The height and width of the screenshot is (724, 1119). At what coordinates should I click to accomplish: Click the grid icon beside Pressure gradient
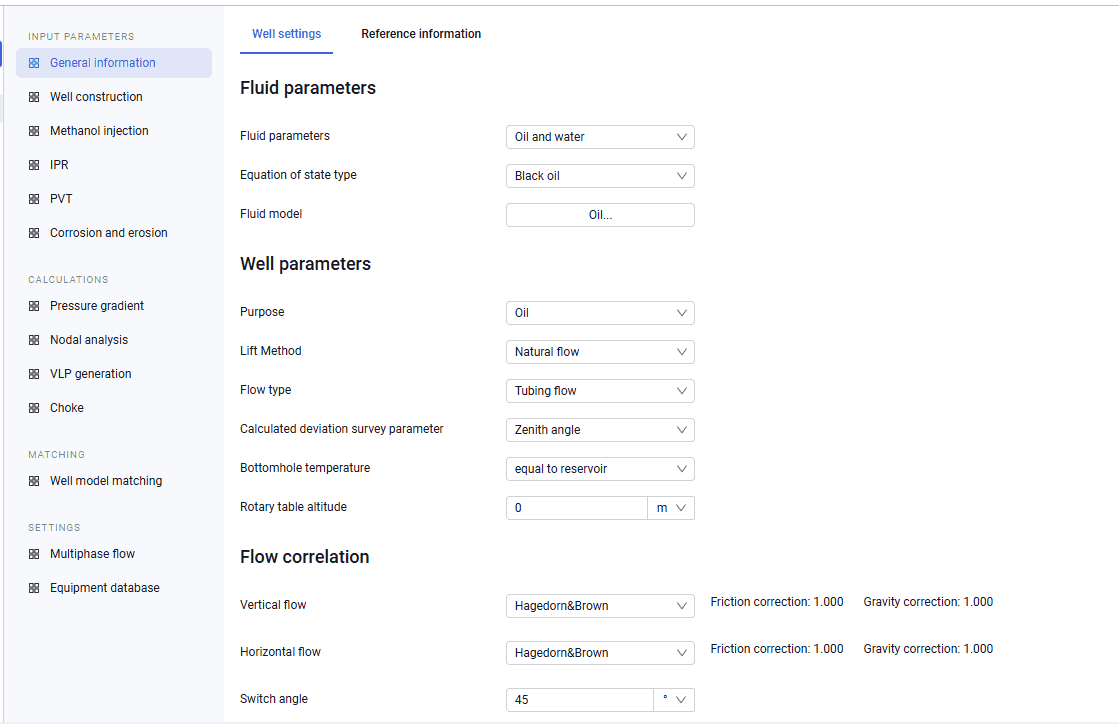coord(34,306)
